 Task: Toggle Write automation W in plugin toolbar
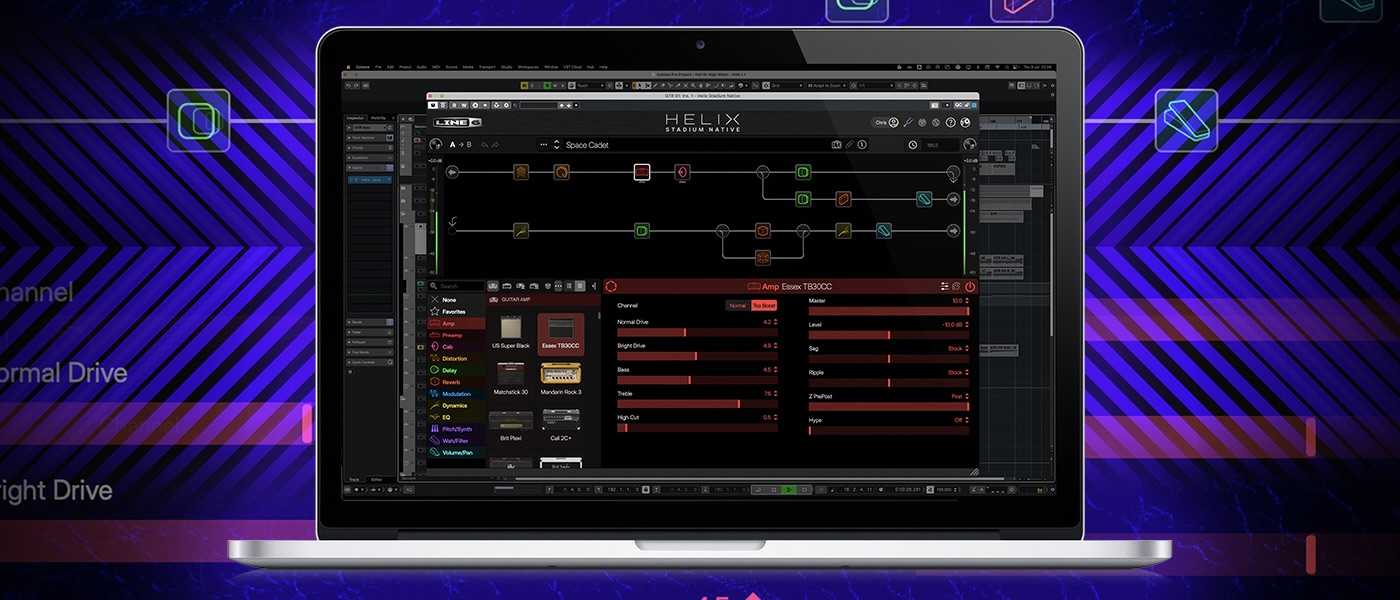click(463, 104)
